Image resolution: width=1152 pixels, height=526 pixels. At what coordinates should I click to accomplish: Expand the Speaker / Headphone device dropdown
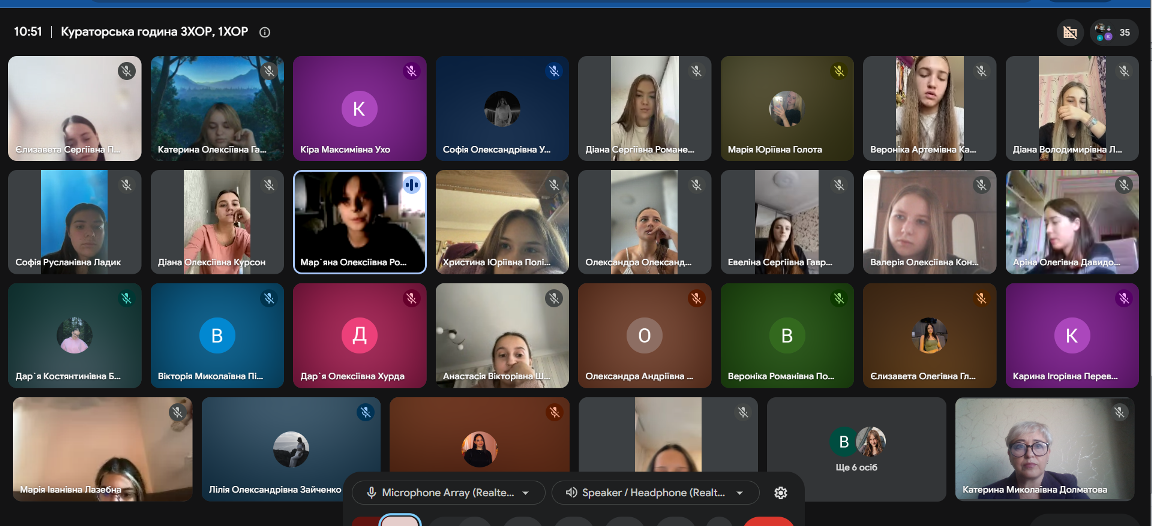[655, 493]
